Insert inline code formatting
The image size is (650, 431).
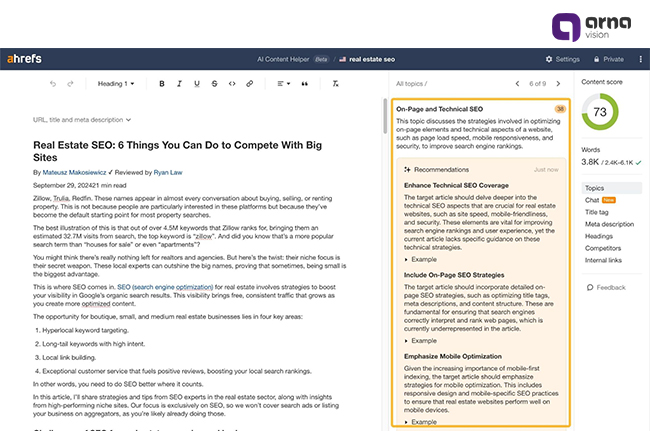coord(233,84)
